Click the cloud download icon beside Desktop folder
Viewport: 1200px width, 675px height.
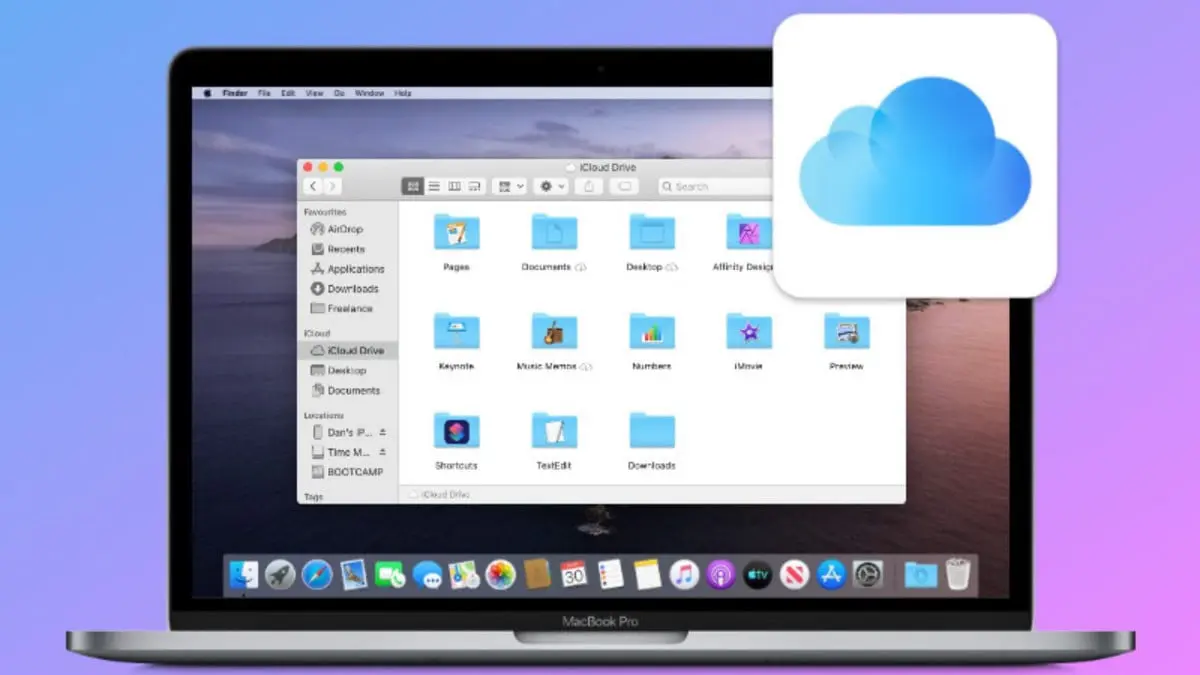[x=673, y=267]
